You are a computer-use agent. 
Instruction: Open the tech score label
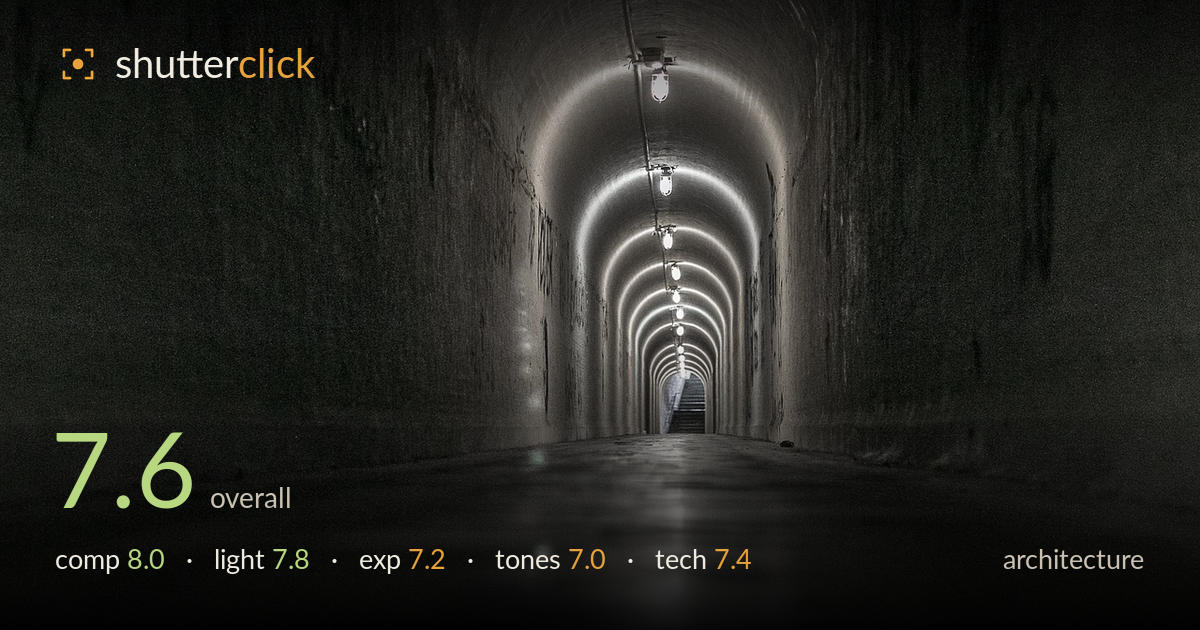point(681,560)
